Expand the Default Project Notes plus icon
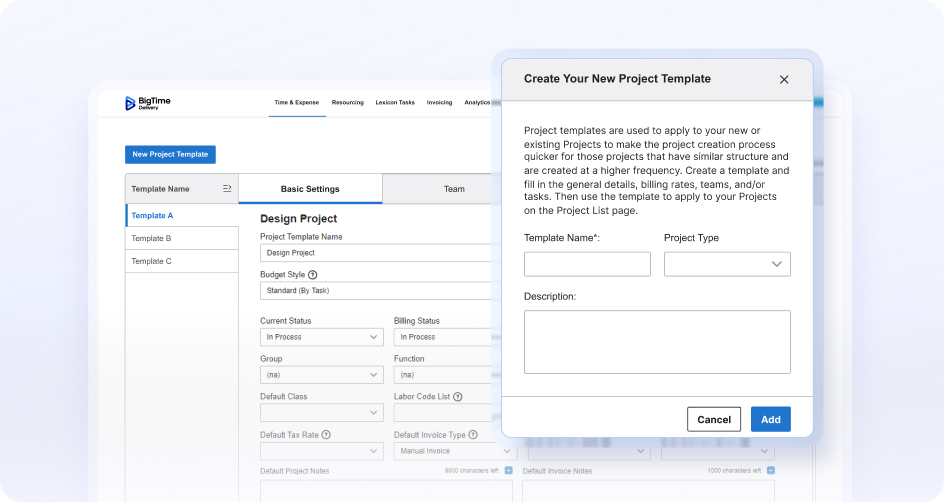 click(507, 470)
